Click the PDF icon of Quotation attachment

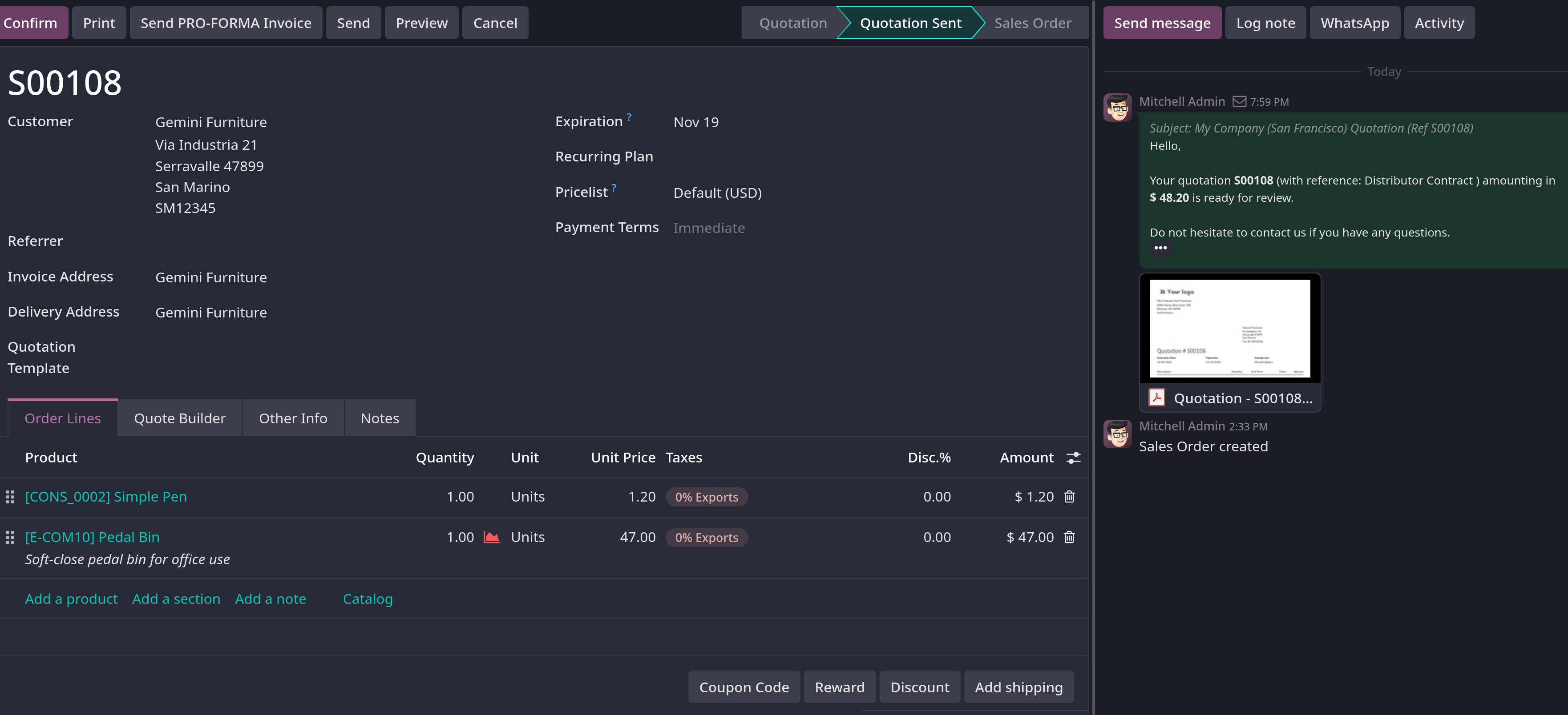tap(1156, 398)
